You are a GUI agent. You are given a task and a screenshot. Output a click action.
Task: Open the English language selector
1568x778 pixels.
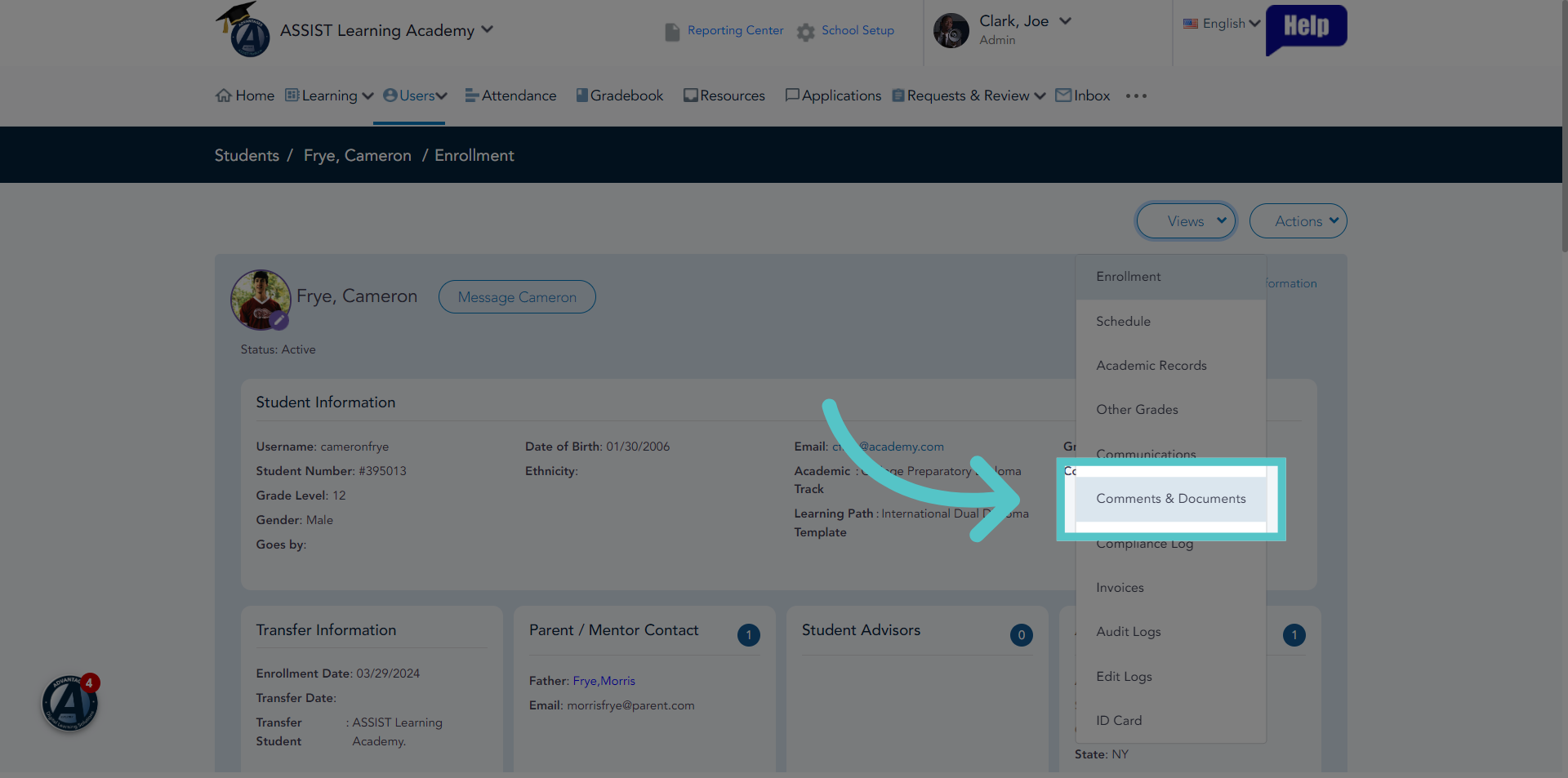click(x=1222, y=24)
